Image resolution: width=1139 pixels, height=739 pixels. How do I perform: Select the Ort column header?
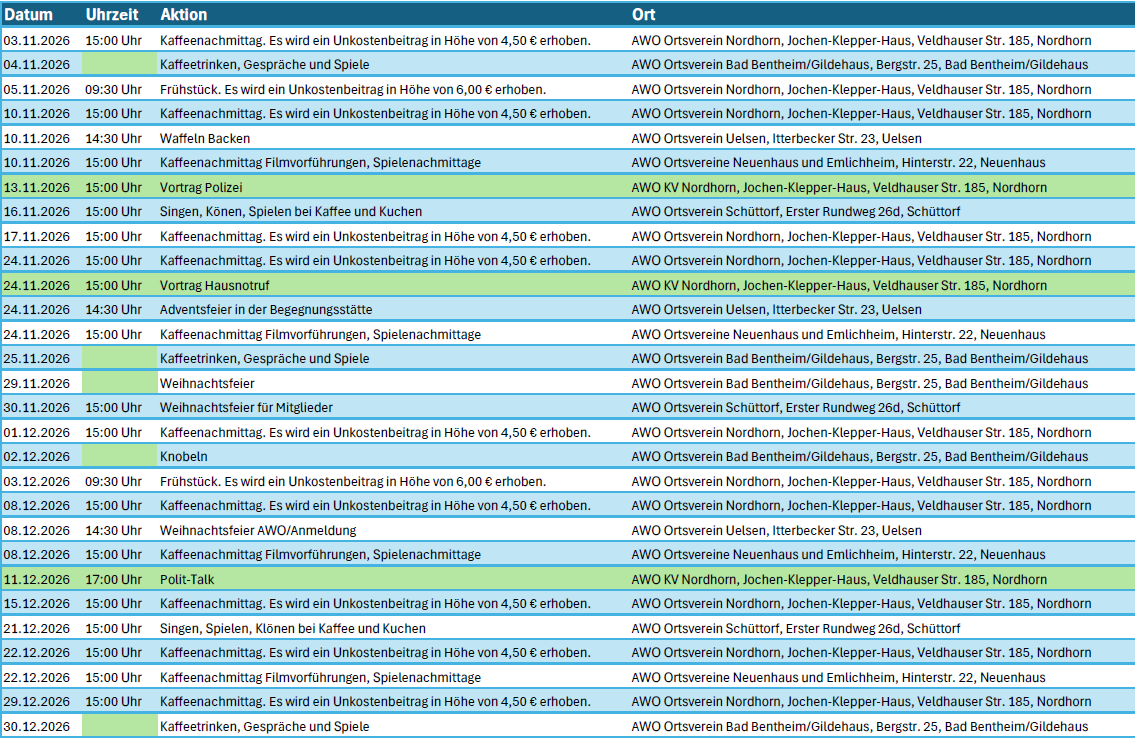[644, 15]
